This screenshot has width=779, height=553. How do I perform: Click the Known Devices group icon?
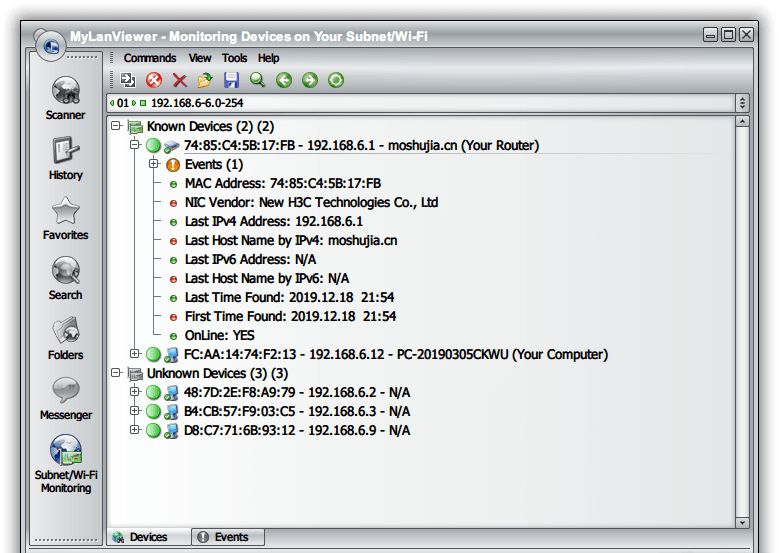[x=135, y=127]
